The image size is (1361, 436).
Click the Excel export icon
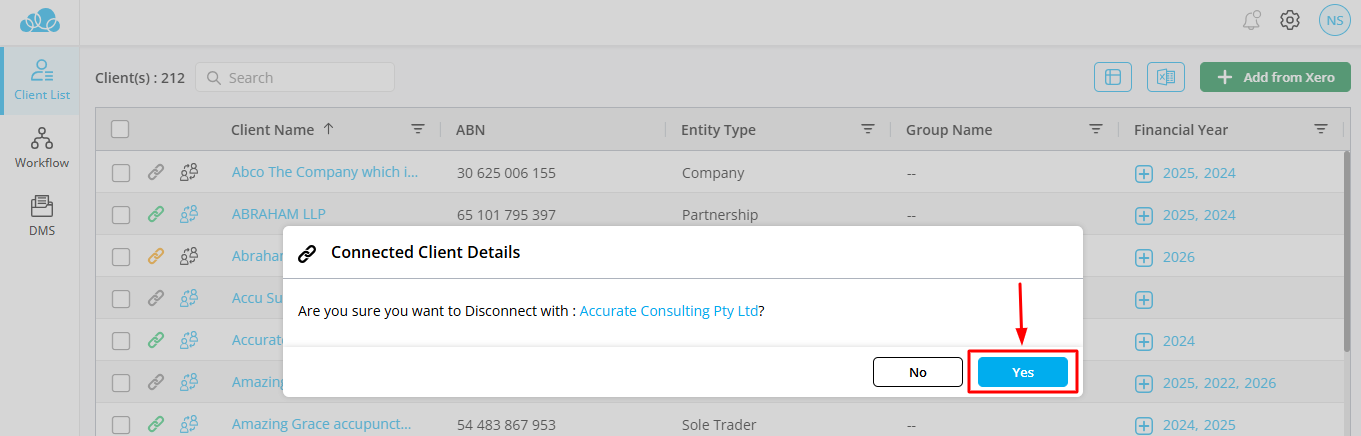click(x=1165, y=77)
